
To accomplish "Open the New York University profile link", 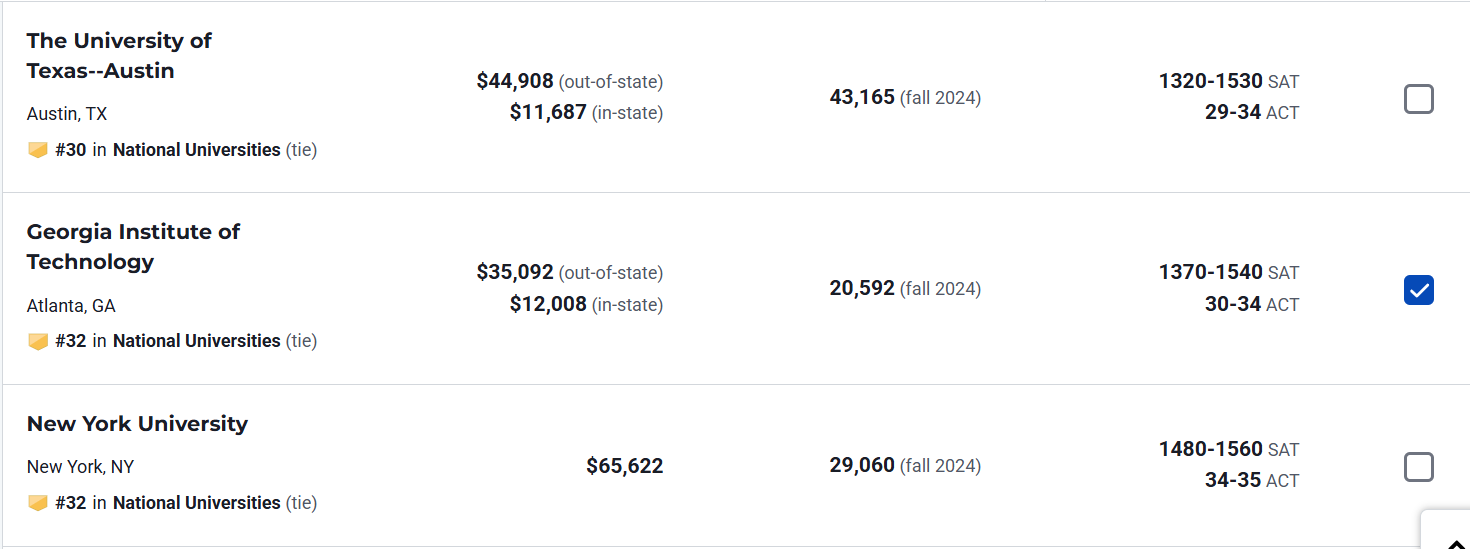I will point(137,424).
